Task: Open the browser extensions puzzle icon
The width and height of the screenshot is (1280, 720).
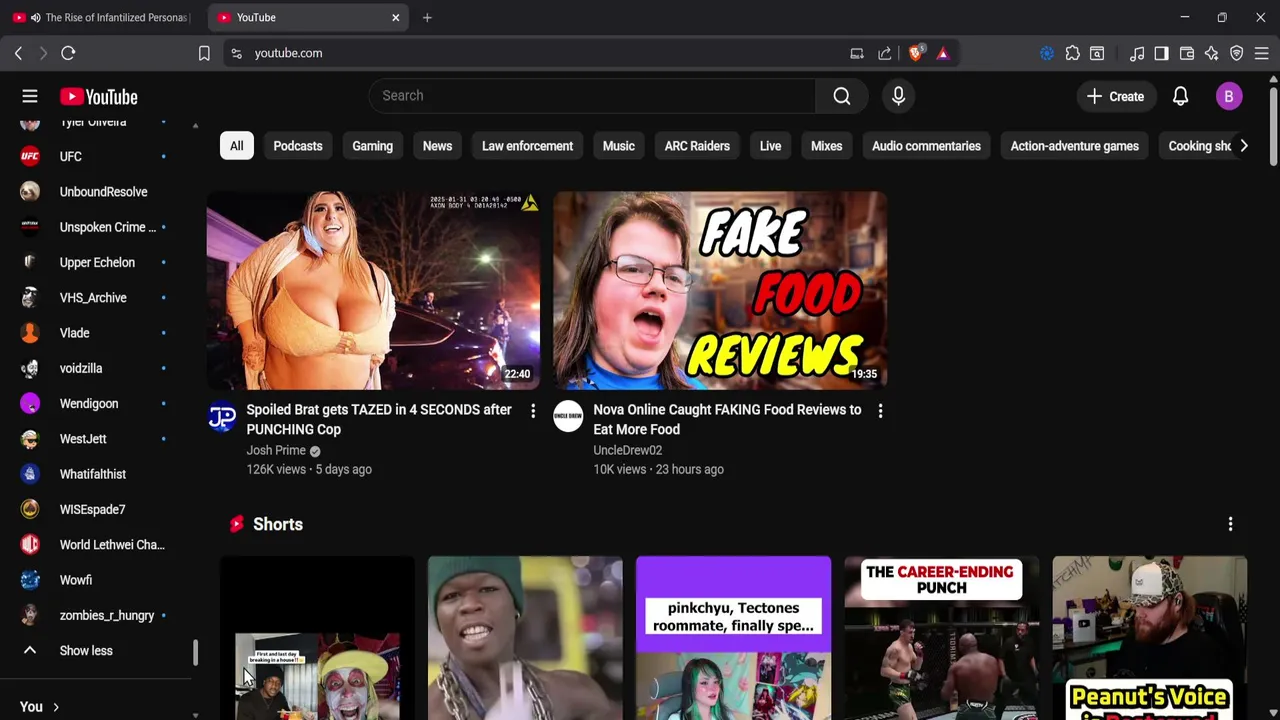Action: (x=1072, y=53)
